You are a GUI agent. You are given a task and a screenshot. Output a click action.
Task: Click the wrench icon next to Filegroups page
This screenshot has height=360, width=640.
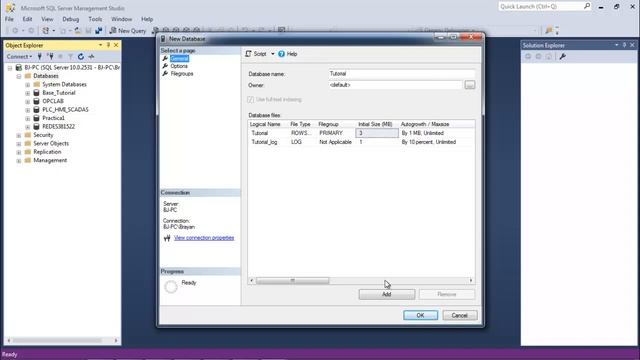tap(165, 73)
